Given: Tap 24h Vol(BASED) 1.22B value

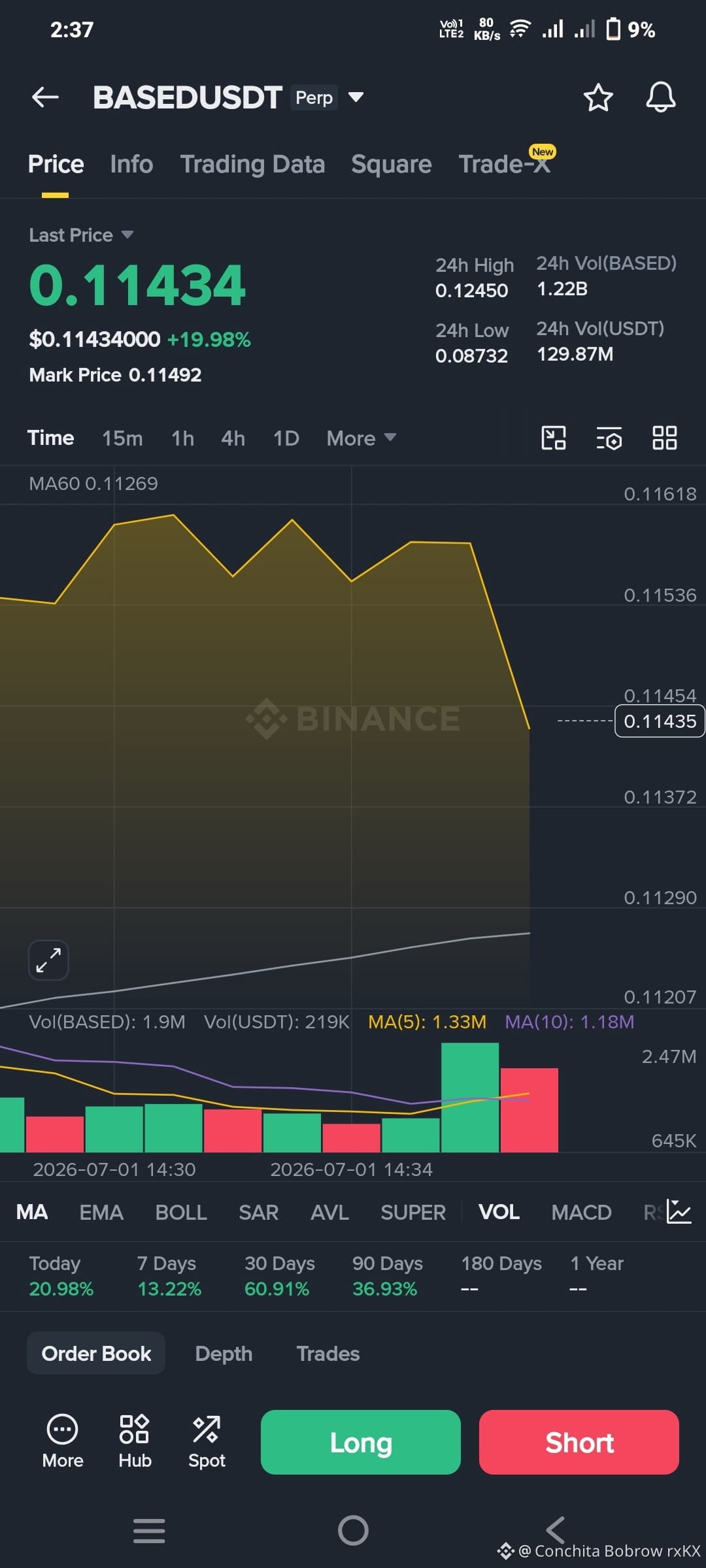Looking at the screenshot, I should click(562, 289).
